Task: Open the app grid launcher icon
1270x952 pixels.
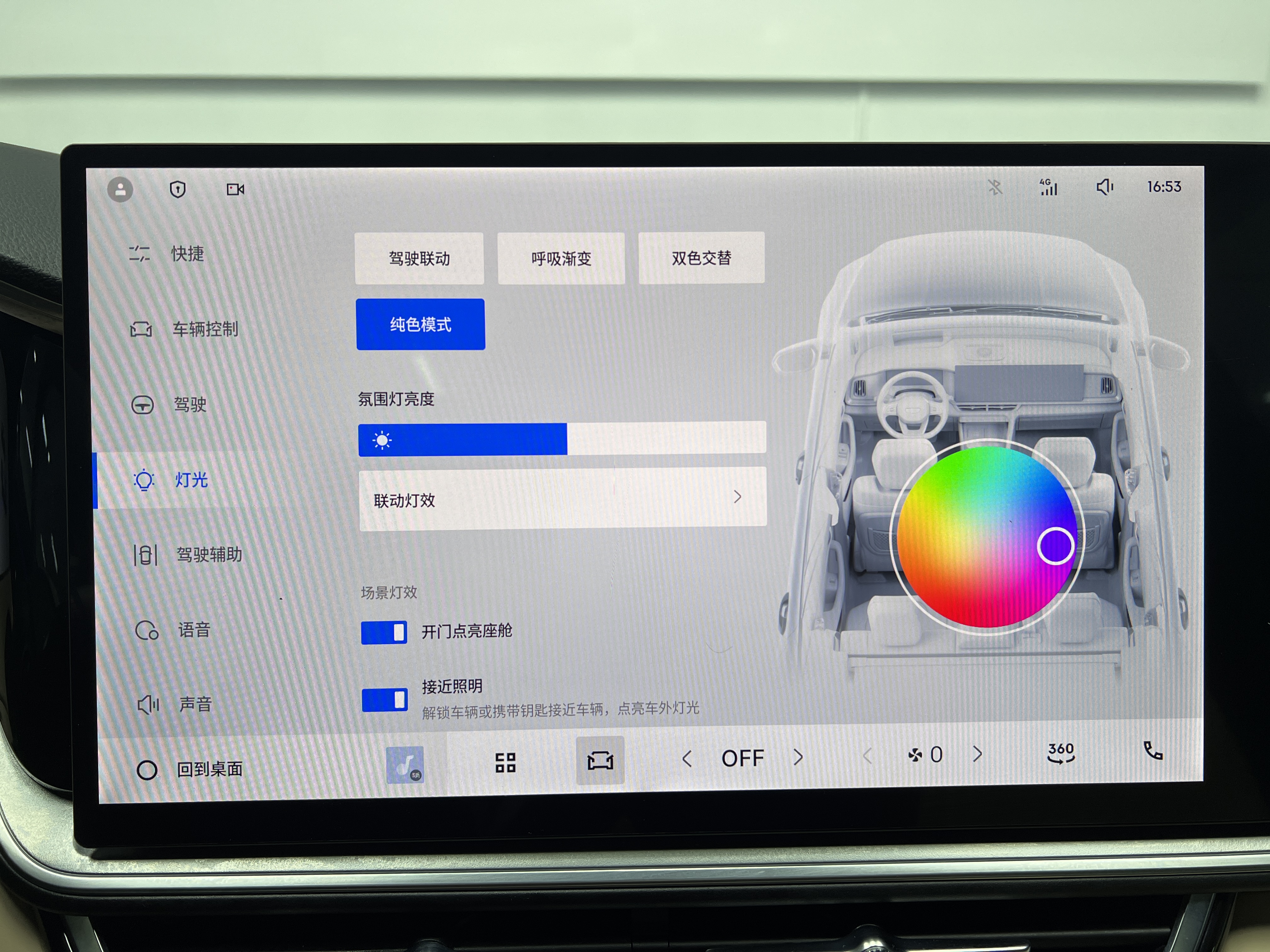Action: 505,762
